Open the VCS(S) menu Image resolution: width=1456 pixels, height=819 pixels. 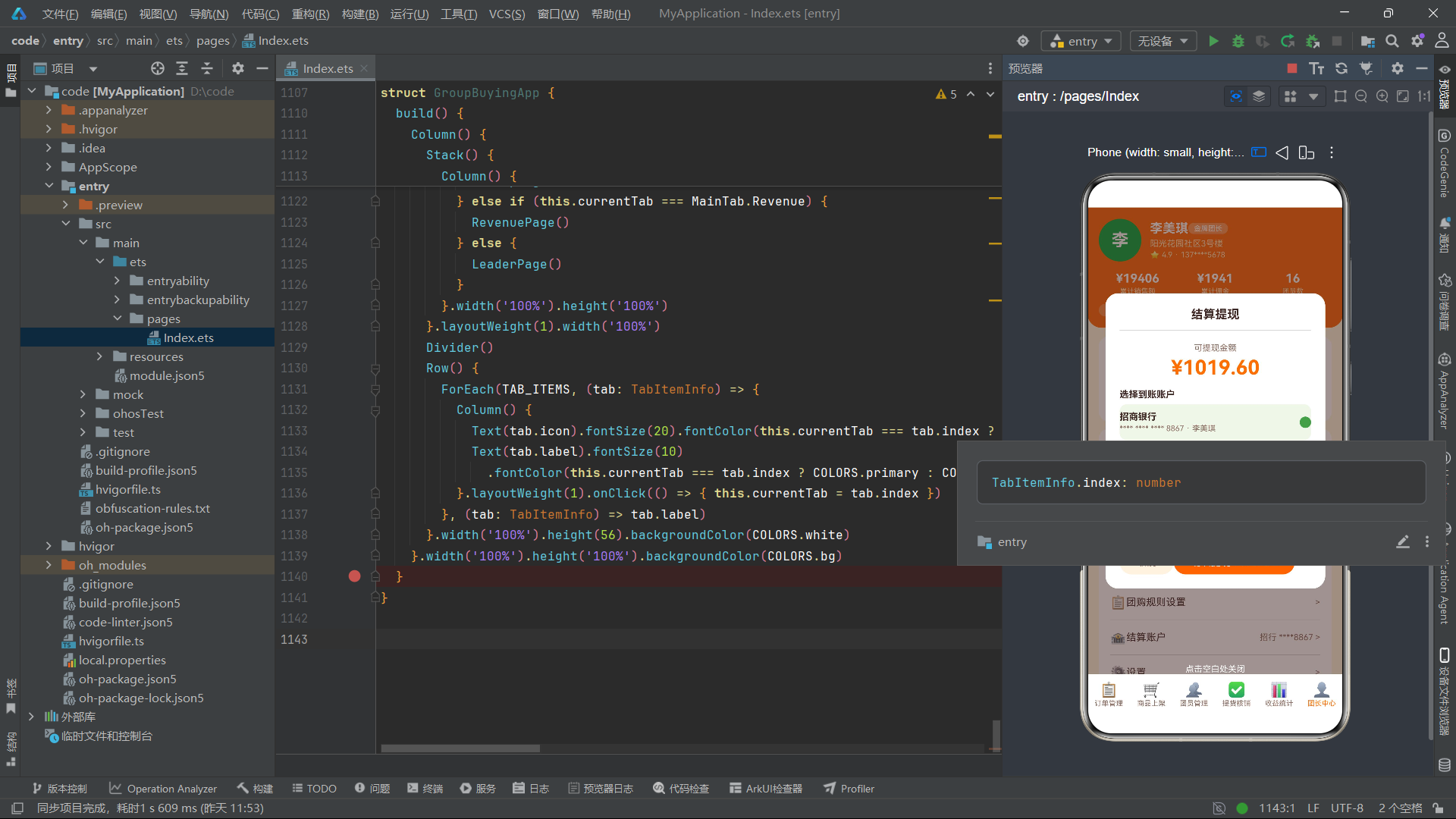[507, 14]
